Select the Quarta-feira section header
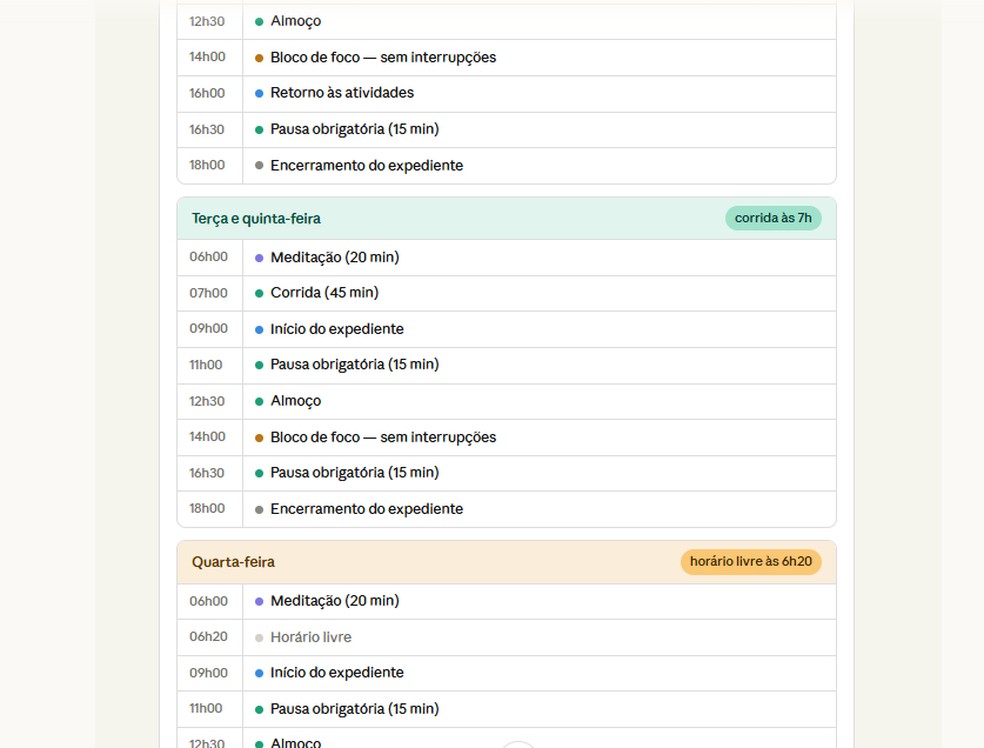Screen dimensions: 984x748 click(233, 562)
